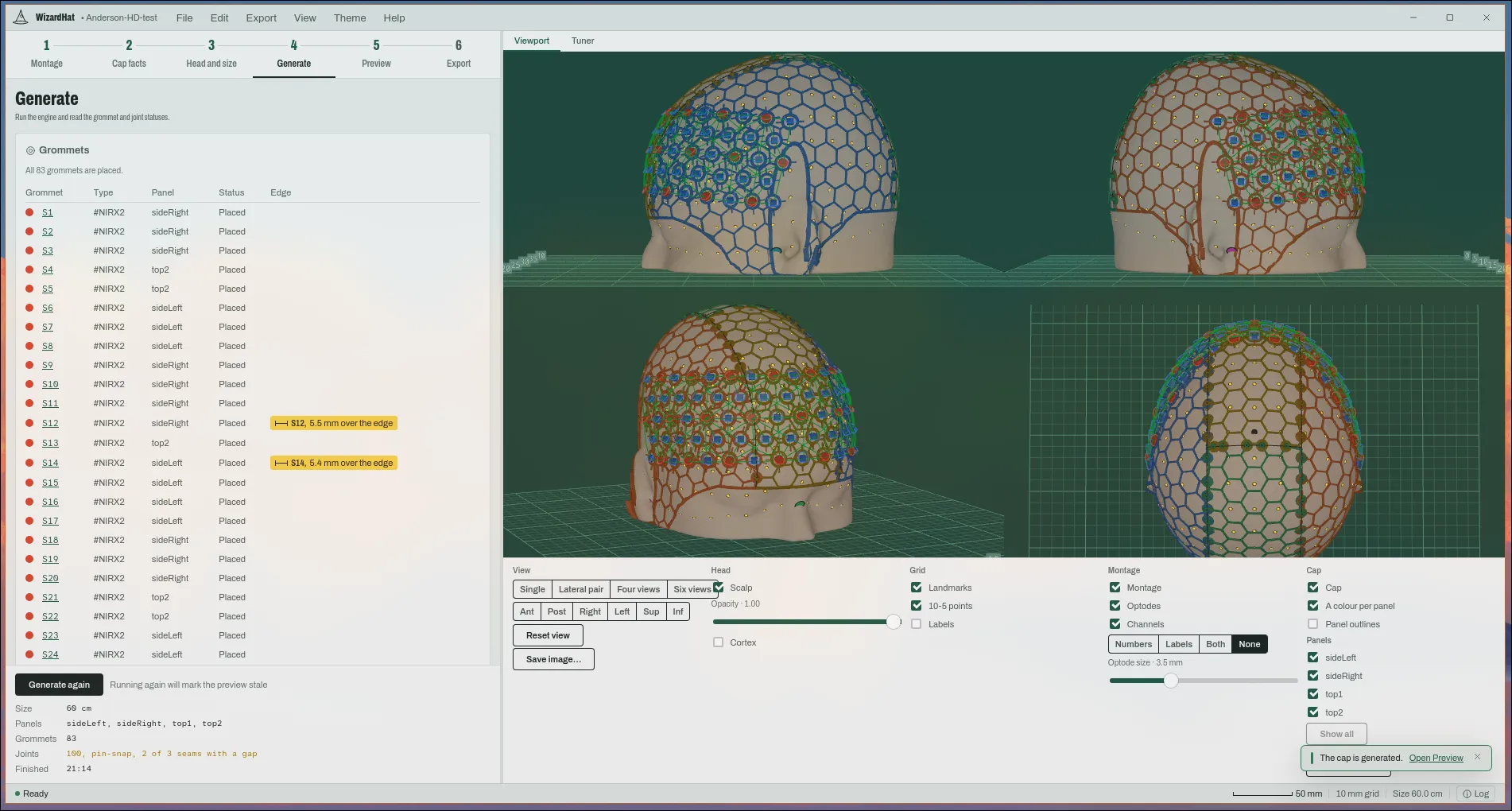Click the Edge column header

tap(281, 192)
